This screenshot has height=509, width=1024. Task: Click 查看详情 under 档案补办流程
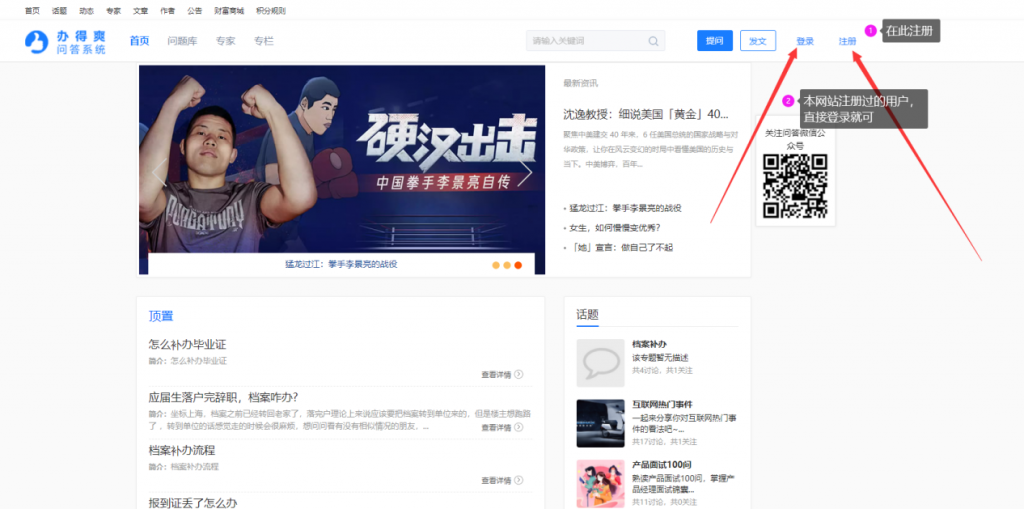click(x=496, y=480)
